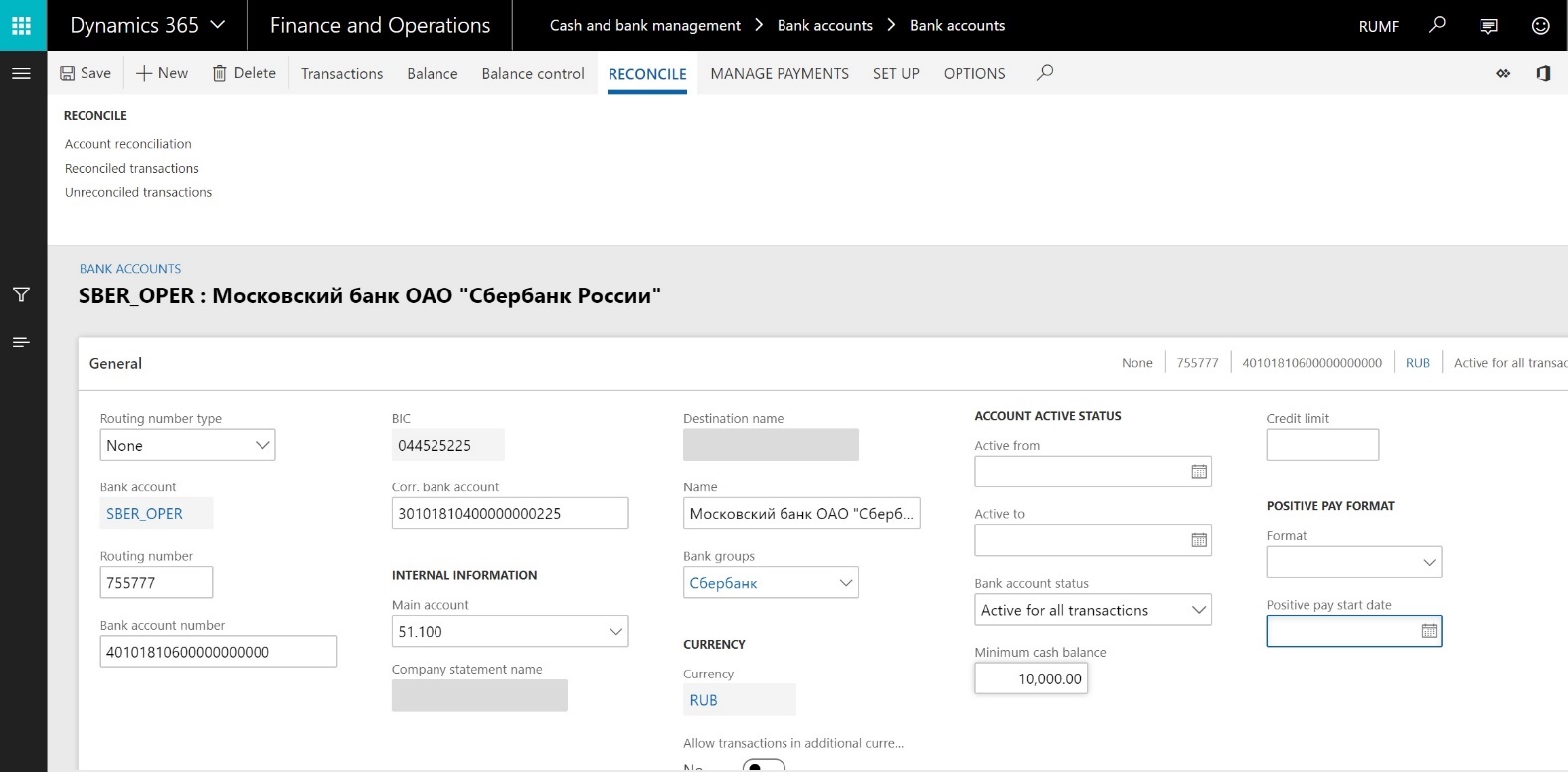Switch to the MANAGE PAYMENTS tab
This screenshot has width=1568, height=772.
click(x=780, y=73)
